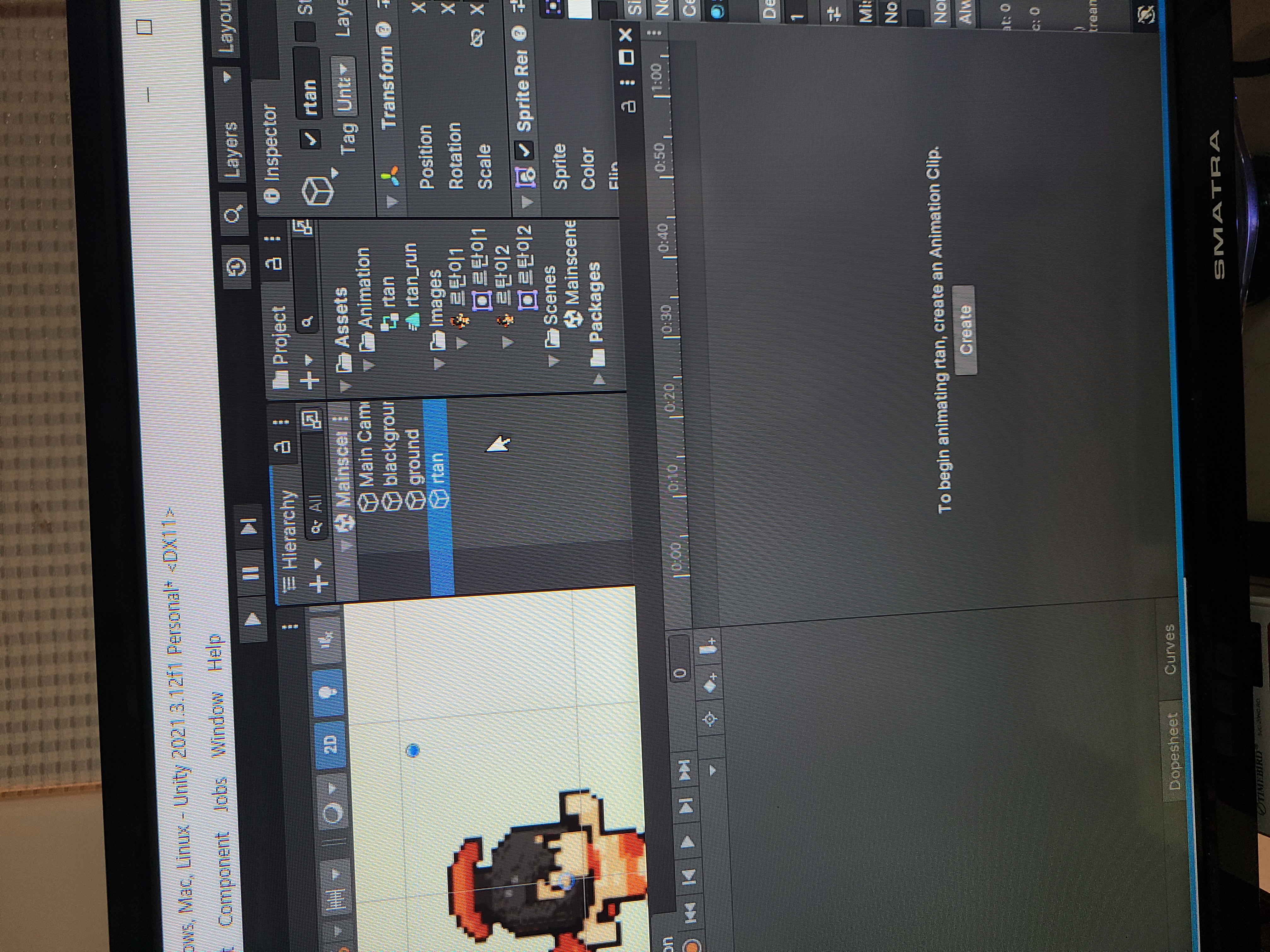1270x952 pixels.
Task: Toggle the Static checkbox
Action: (x=306, y=31)
